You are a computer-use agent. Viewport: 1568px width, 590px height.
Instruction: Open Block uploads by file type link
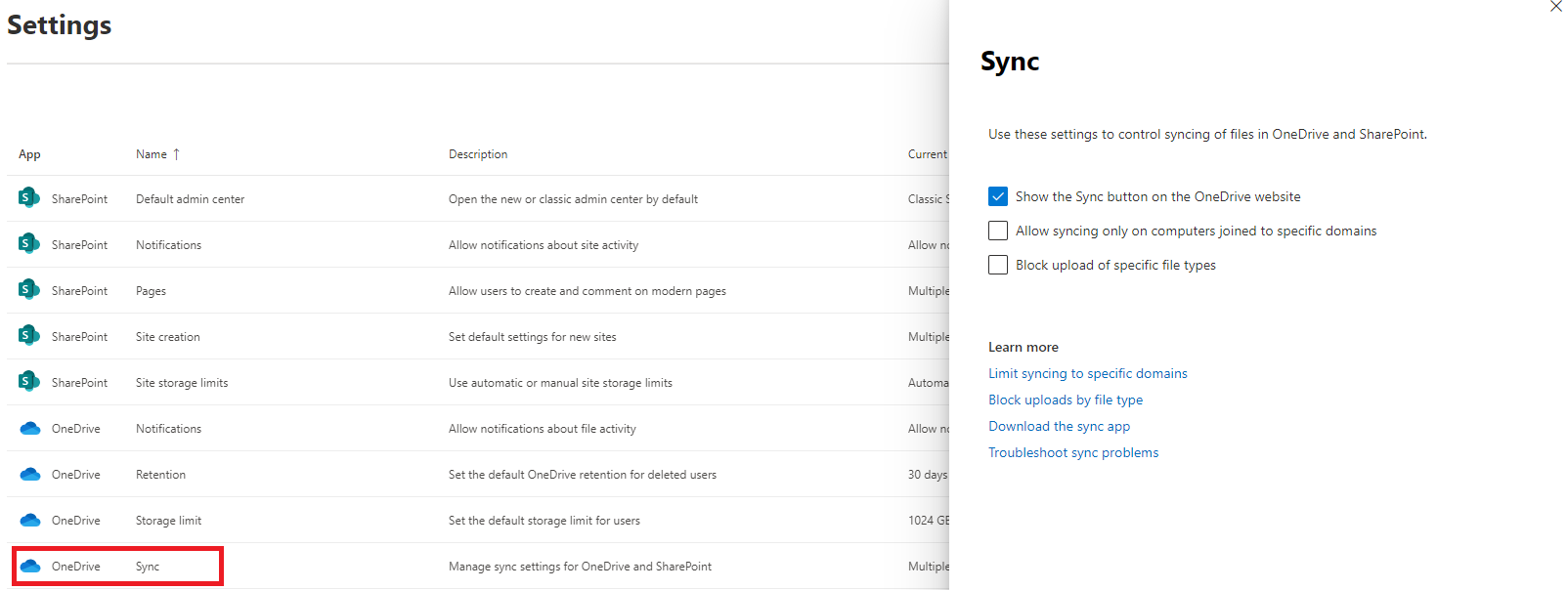[1066, 400]
